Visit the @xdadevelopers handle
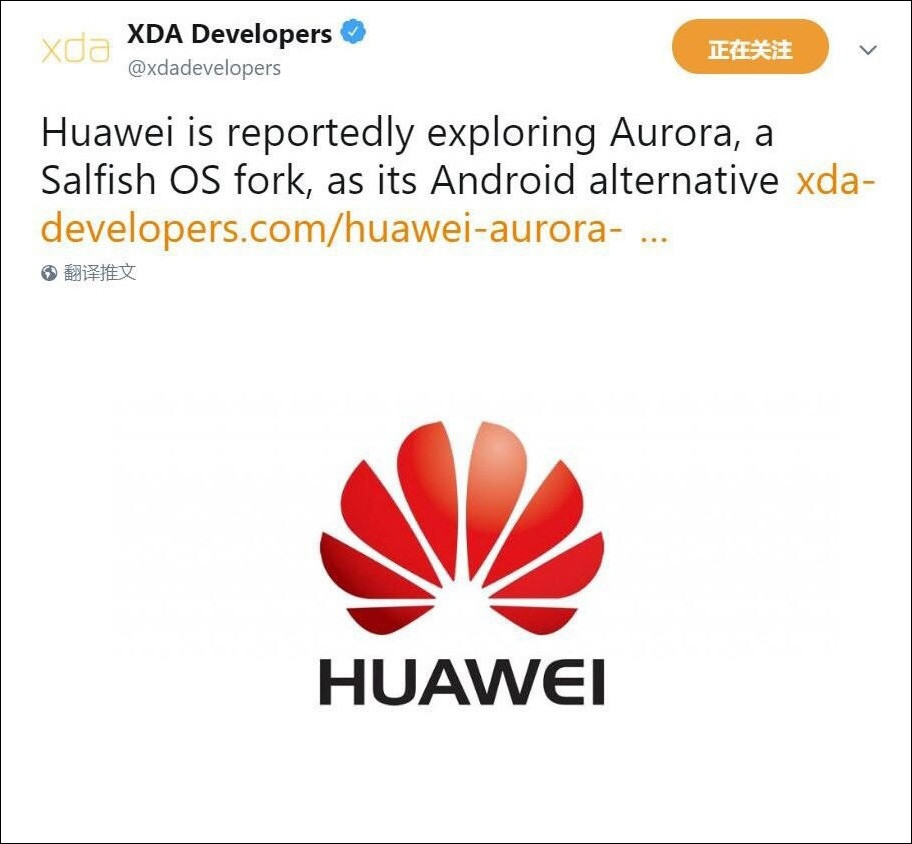The width and height of the screenshot is (912, 844). 204,68
